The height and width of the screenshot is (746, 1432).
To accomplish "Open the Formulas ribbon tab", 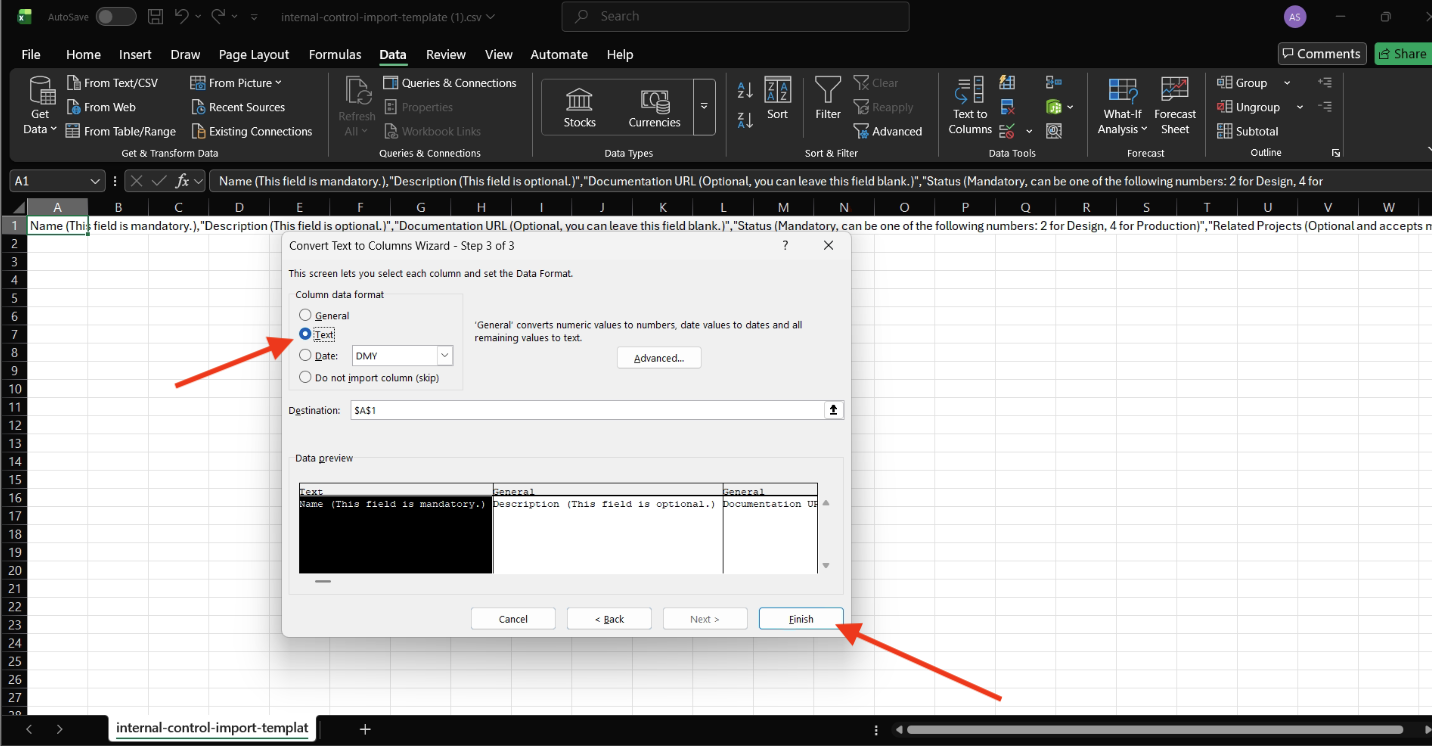I will (335, 54).
